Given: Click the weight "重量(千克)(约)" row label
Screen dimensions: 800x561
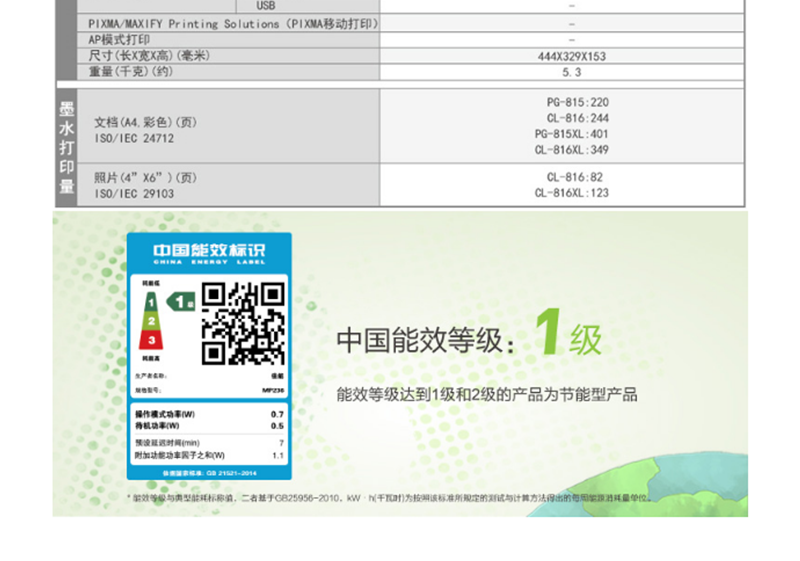Looking at the screenshot, I should [x=130, y=72].
